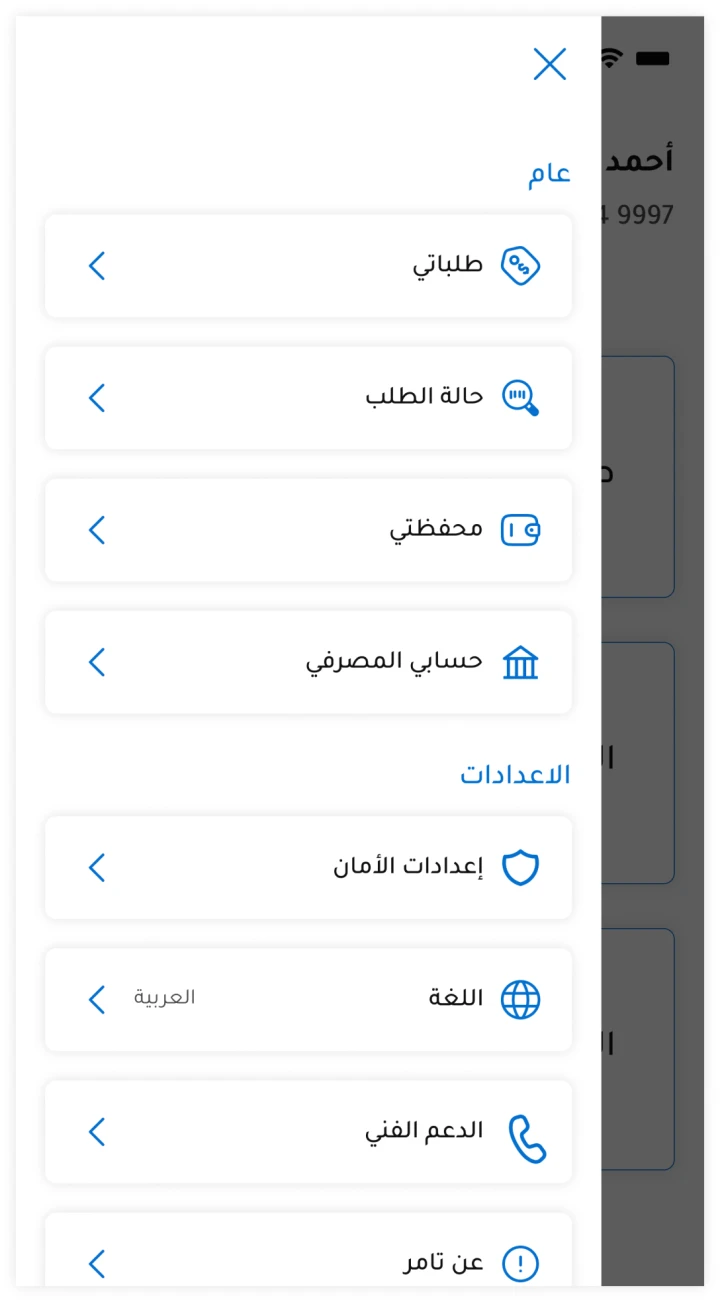Expand the طلباتي row chevron

point(97,266)
